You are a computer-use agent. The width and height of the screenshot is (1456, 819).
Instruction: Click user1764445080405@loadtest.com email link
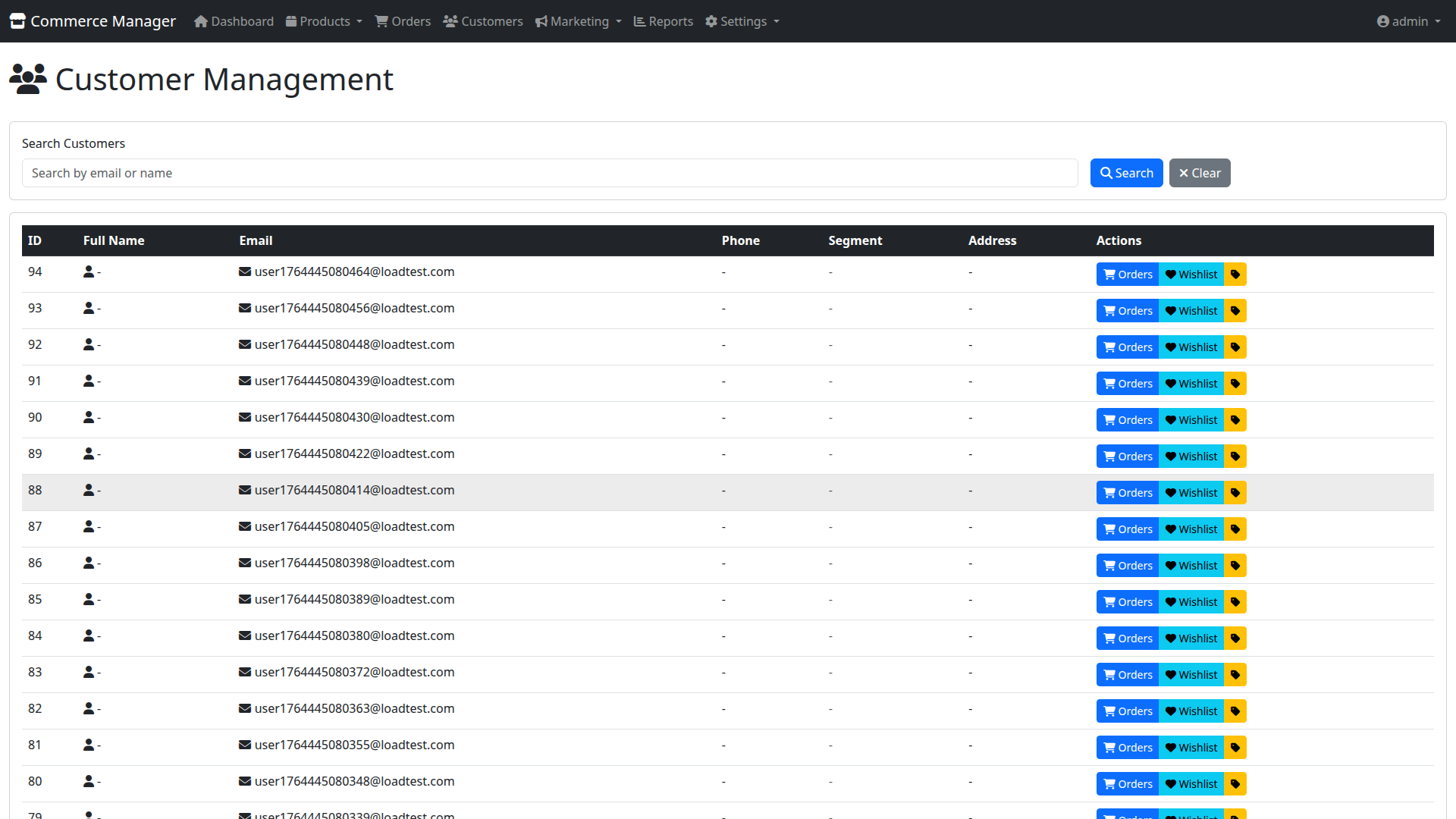click(x=354, y=526)
